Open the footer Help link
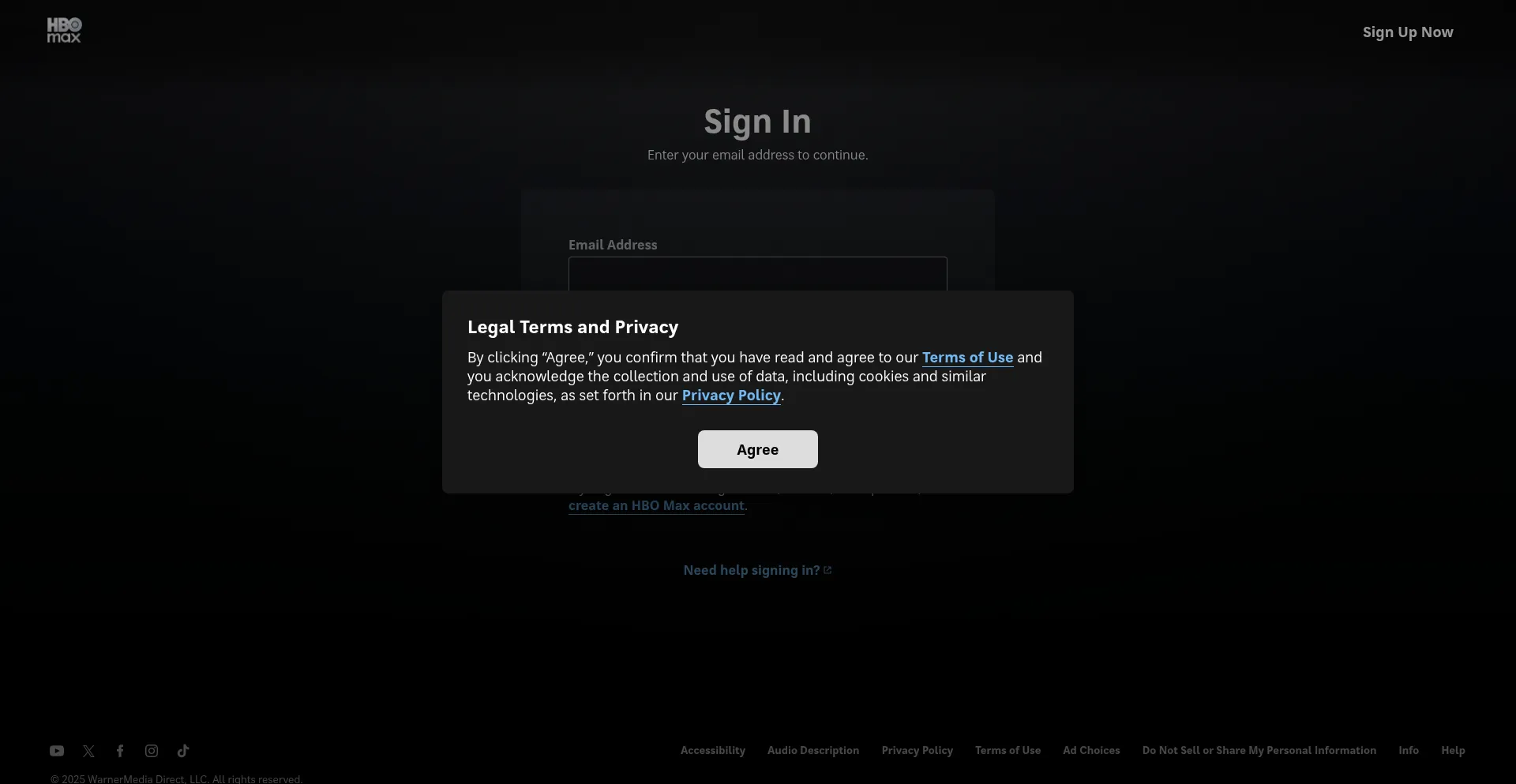This screenshot has height=784, width=1516. (1453, 751)
